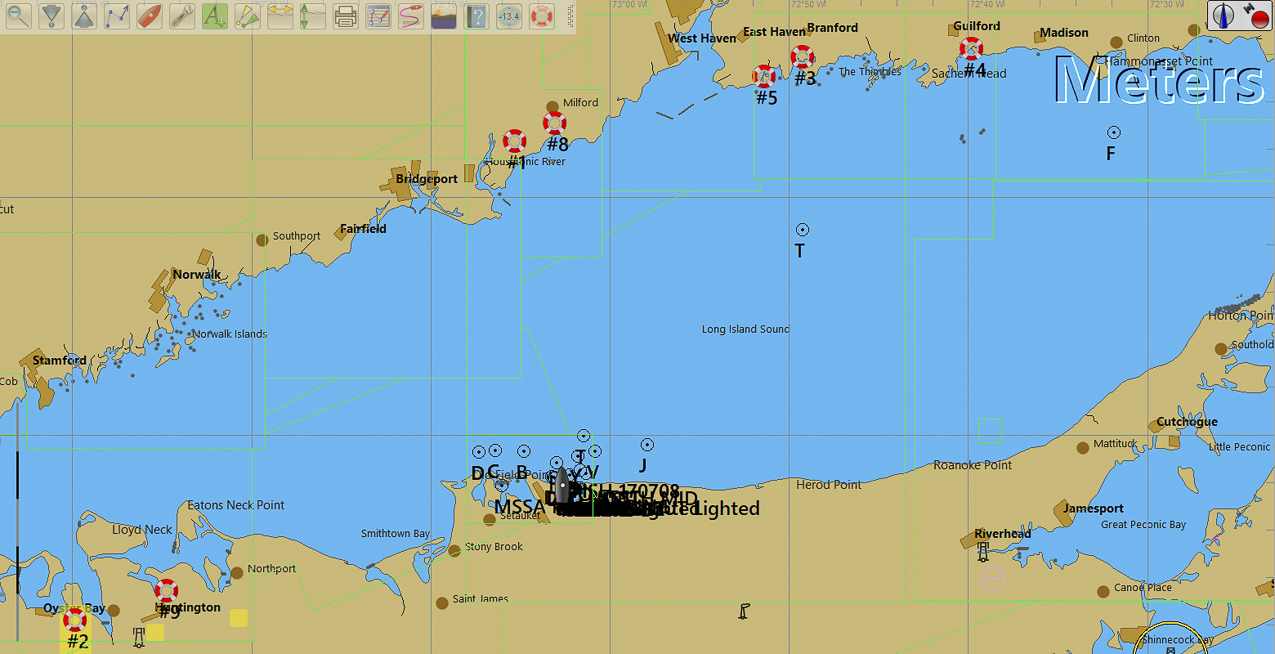Print the chart using printer icon
Screen dimensions: 1275x654
pos(345,16)
